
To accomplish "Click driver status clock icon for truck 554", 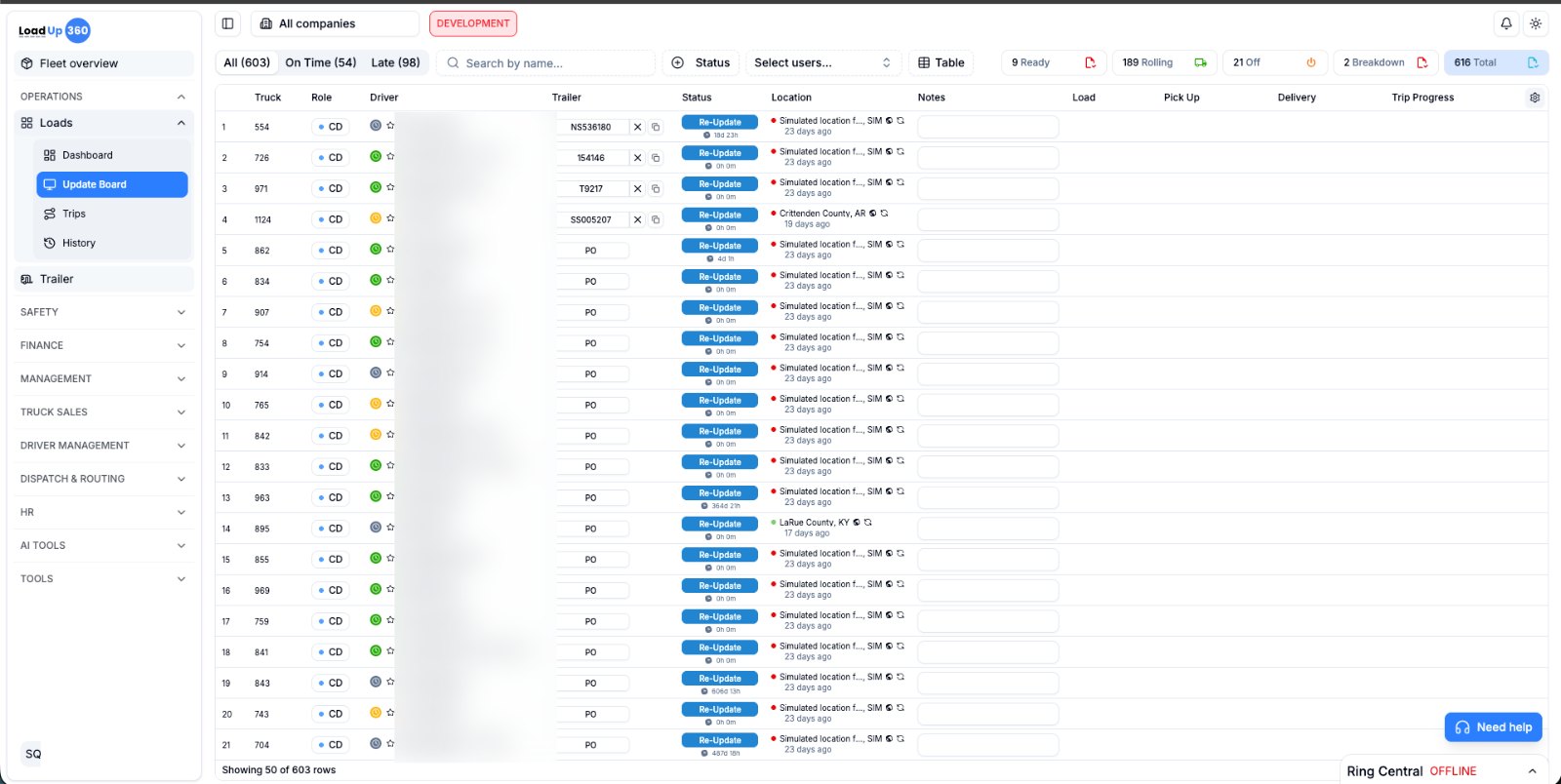I will click(x=376, y=126).
